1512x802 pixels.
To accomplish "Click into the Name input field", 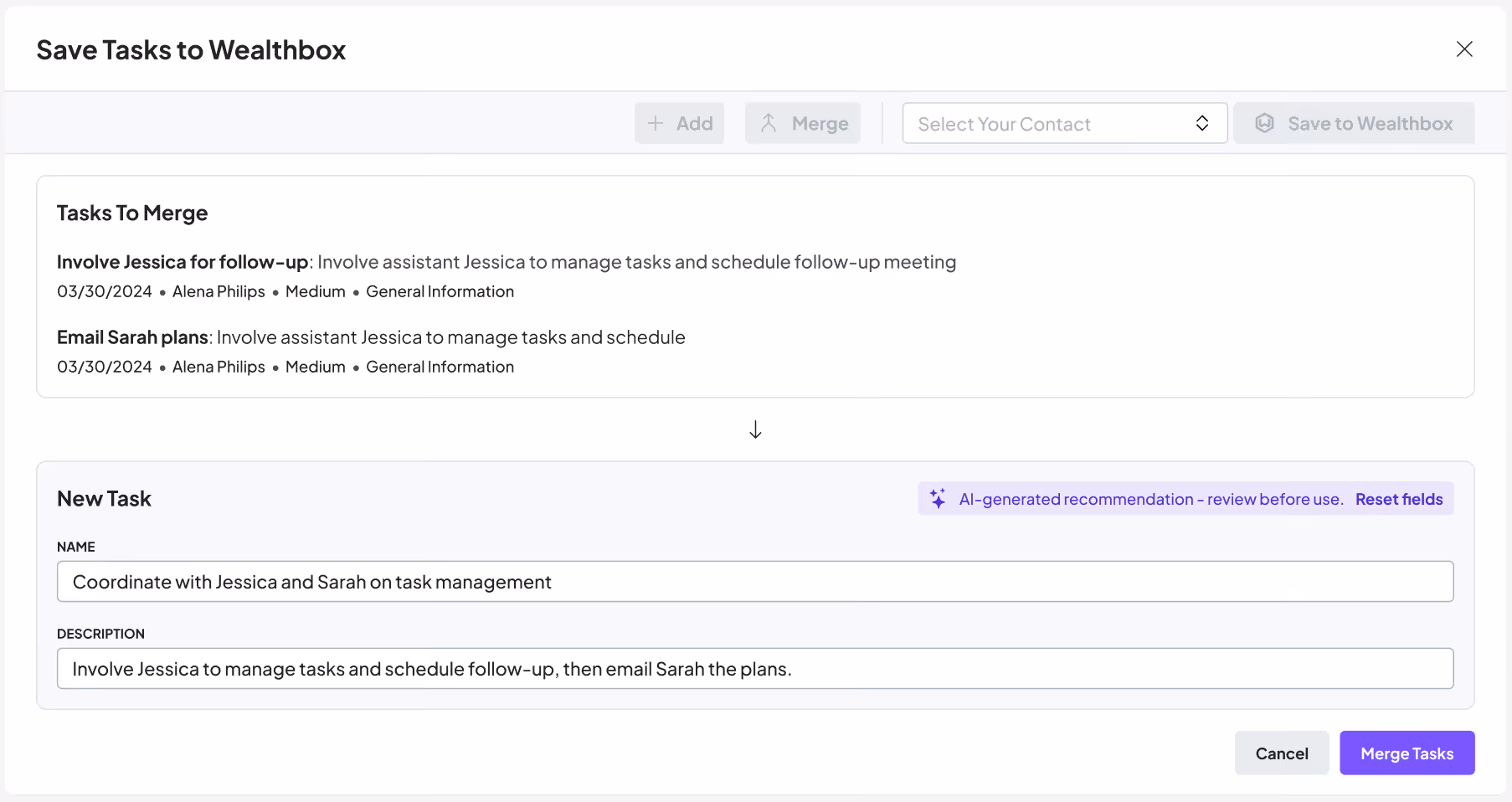I will [755, 582].
